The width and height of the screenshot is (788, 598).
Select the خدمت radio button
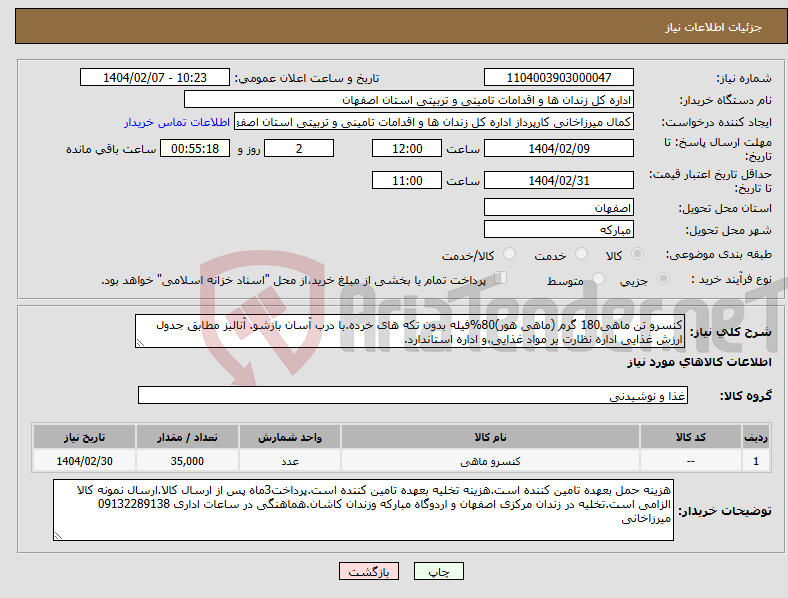click(581, 254)
